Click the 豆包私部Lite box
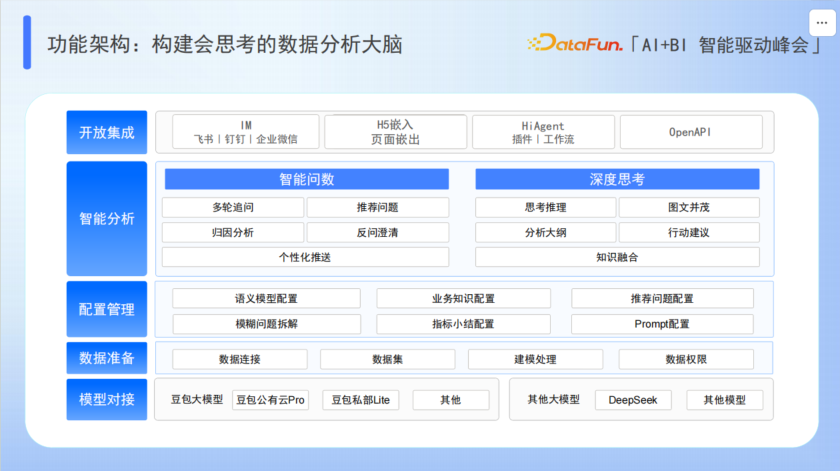Screen dimensions: 840x471 361,400
